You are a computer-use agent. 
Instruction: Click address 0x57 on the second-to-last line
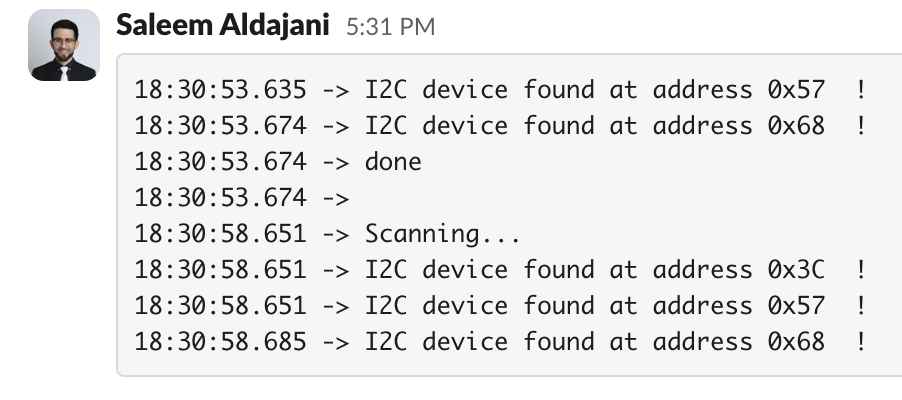click(796, 306)
